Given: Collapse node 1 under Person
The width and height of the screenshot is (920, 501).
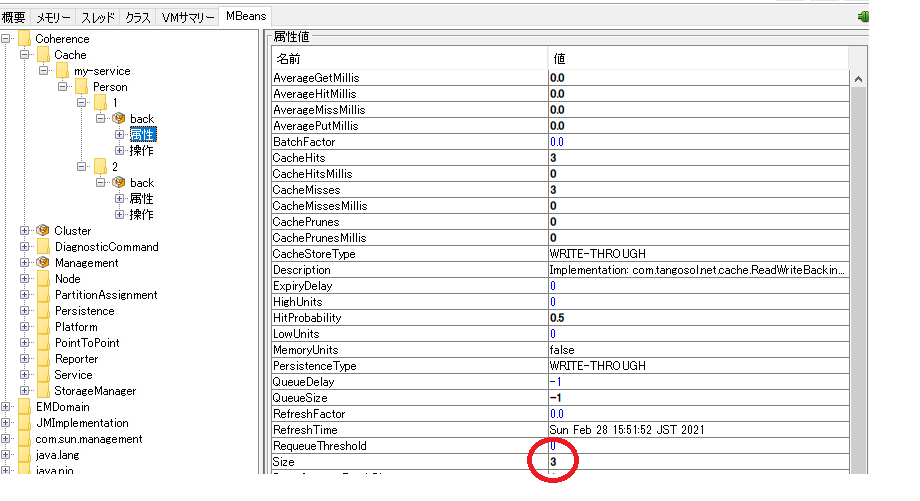Looking at the screenshot, I should coord(82,103).
